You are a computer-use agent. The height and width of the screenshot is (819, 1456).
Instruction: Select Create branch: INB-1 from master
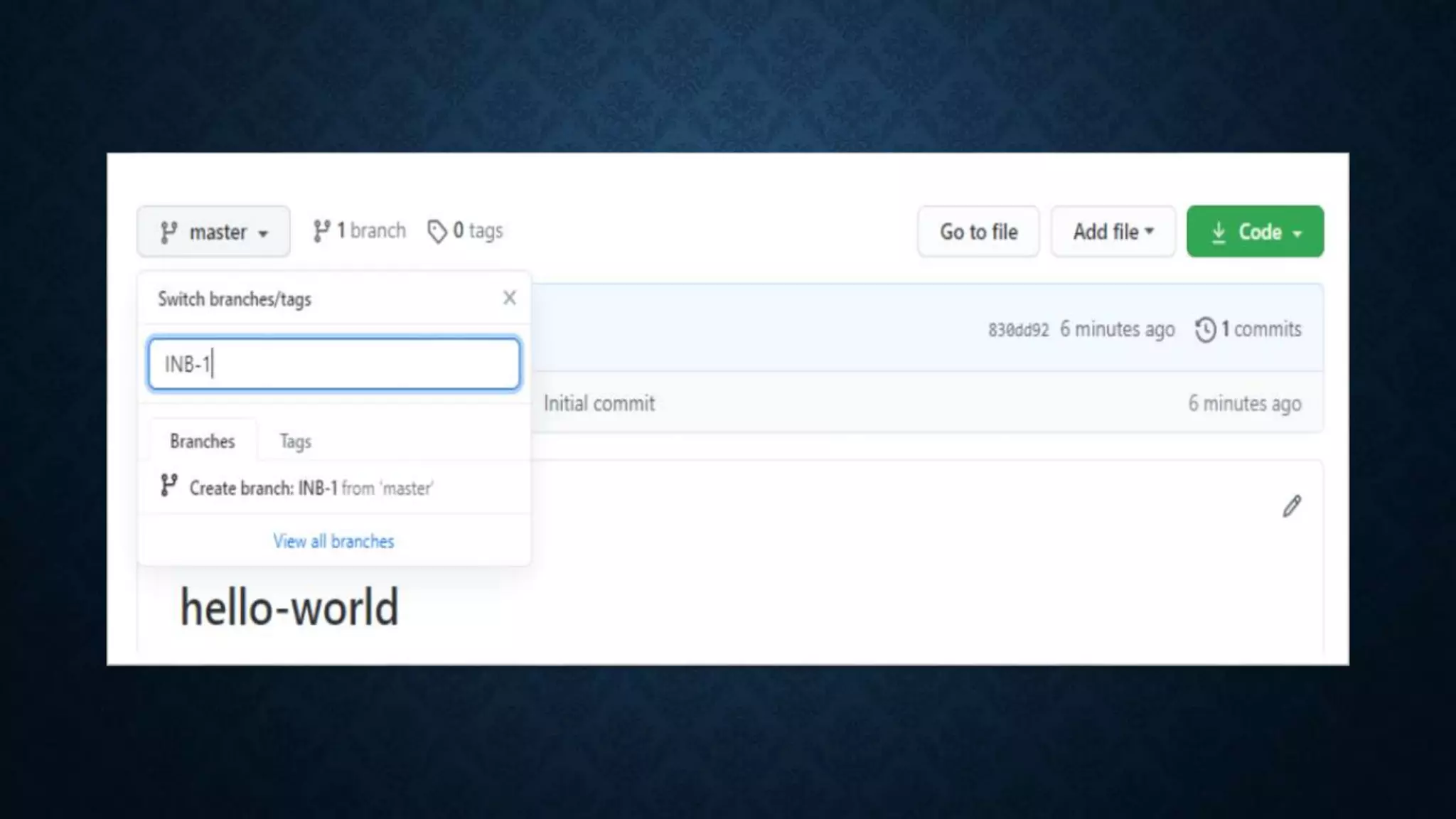[x=311, y=488]
